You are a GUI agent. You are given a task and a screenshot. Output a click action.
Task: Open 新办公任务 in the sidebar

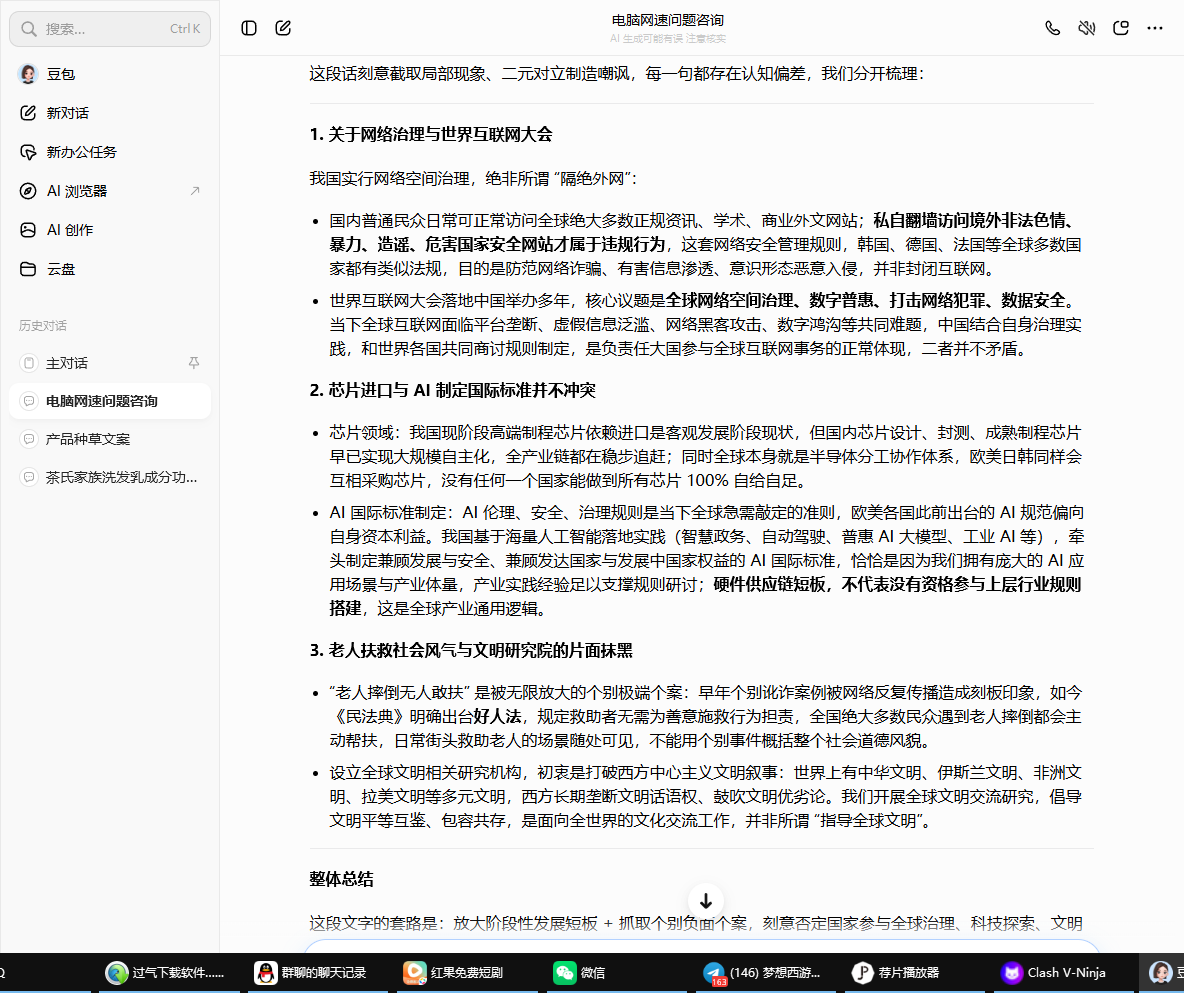pos(110,152)
